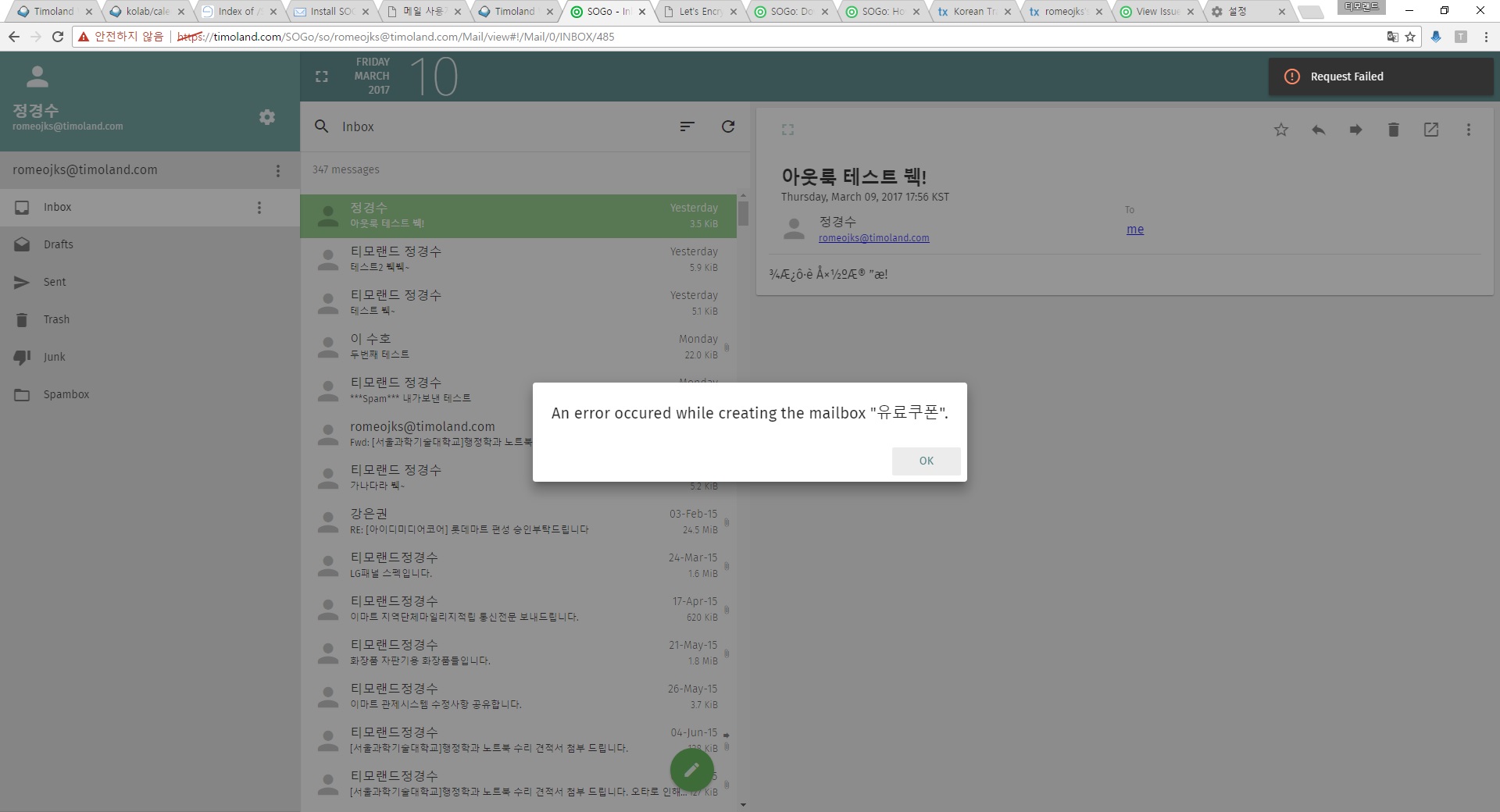
Task: Toggle expand of the message list pane
Action: pyautogui.click(x=321, y=77)
